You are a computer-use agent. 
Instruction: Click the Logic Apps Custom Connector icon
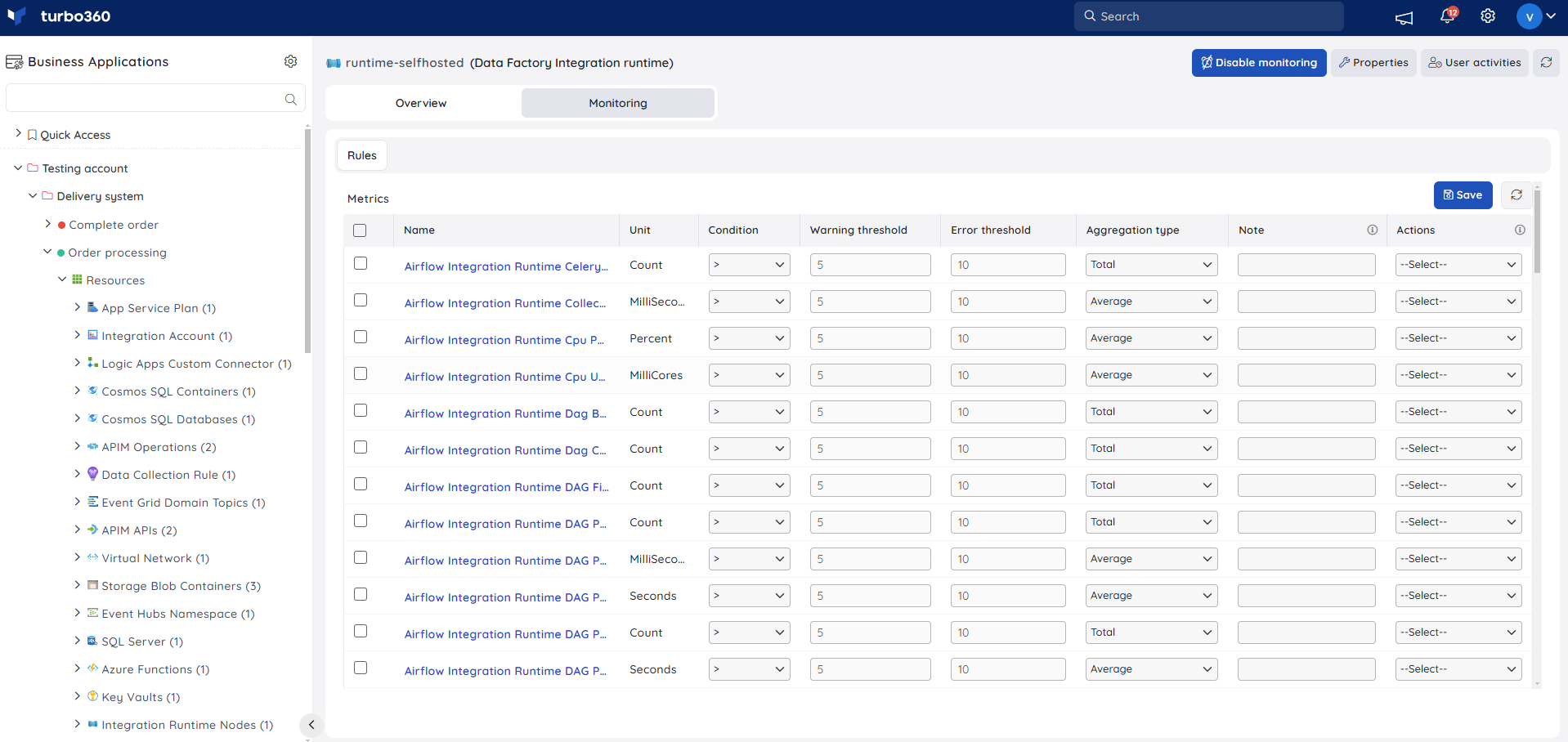pos(92,363)
